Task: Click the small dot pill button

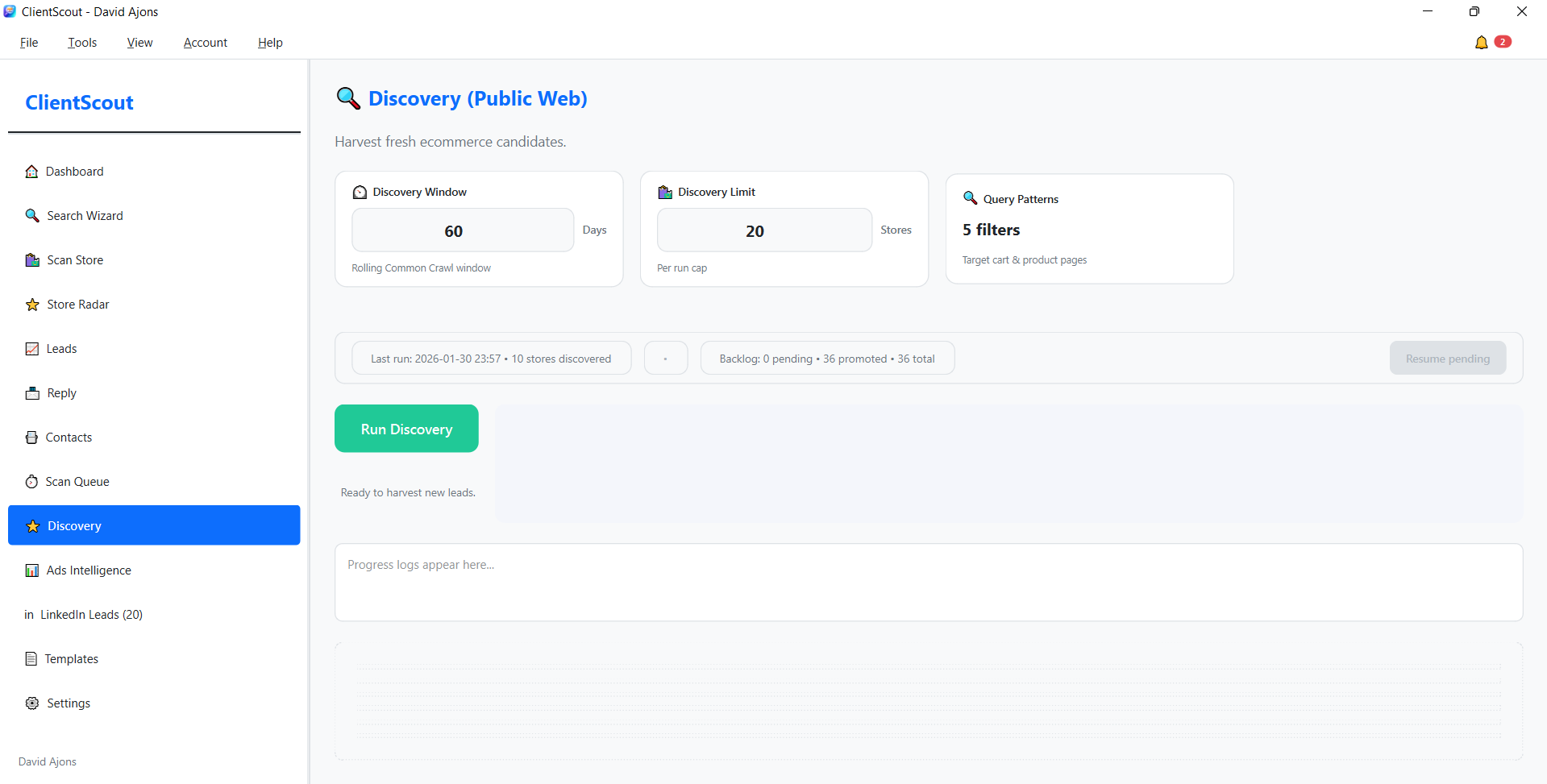Action: pos(666,359)
